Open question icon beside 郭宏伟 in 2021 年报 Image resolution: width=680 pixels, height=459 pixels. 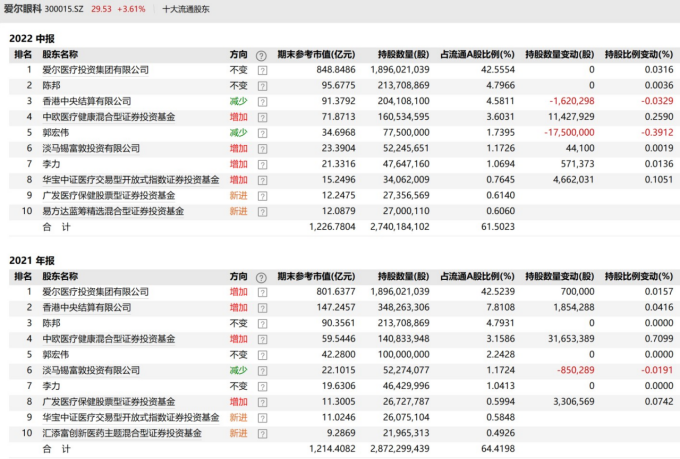pos(262,355)
